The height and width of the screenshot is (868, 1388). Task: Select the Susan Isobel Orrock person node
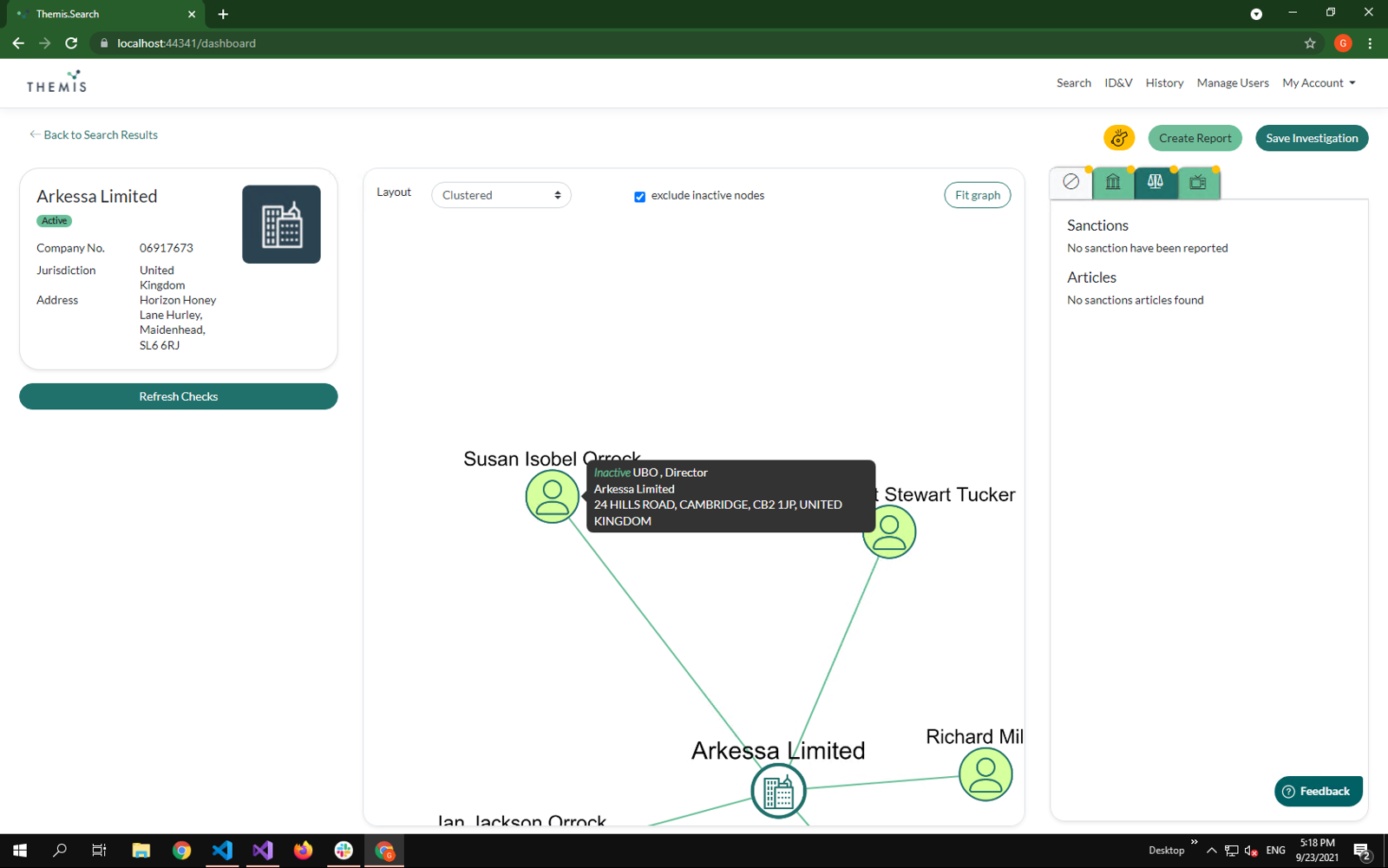coord(552,497)
